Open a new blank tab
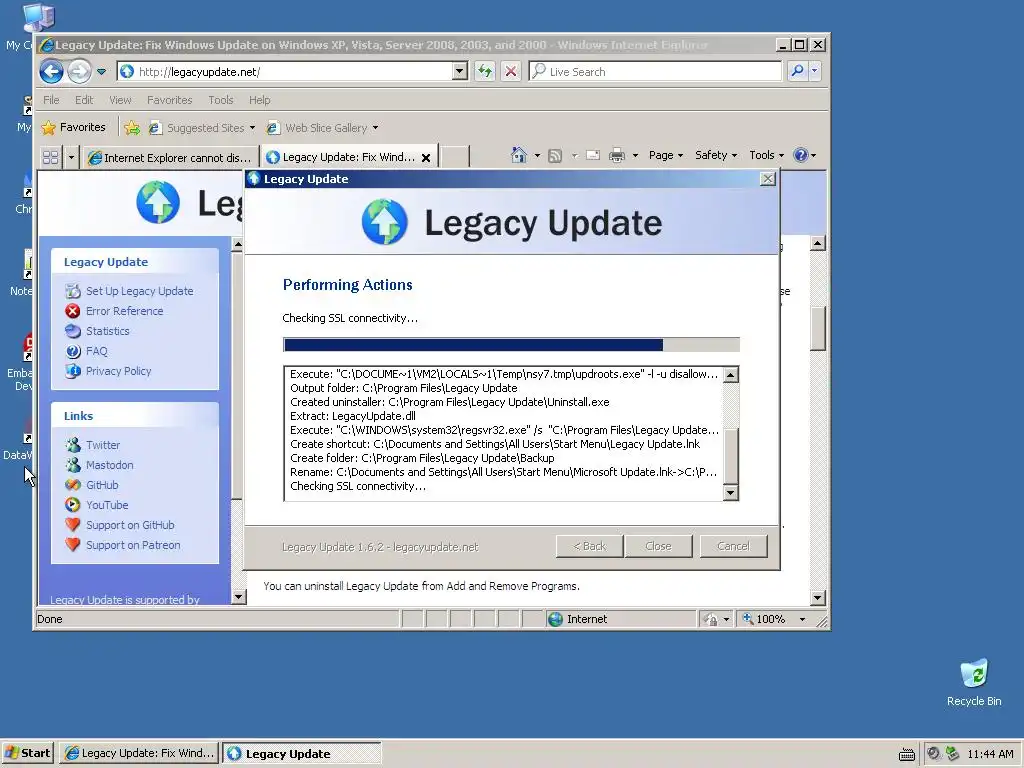Screen dimensions: 1024x768 [x=455, y=157]
